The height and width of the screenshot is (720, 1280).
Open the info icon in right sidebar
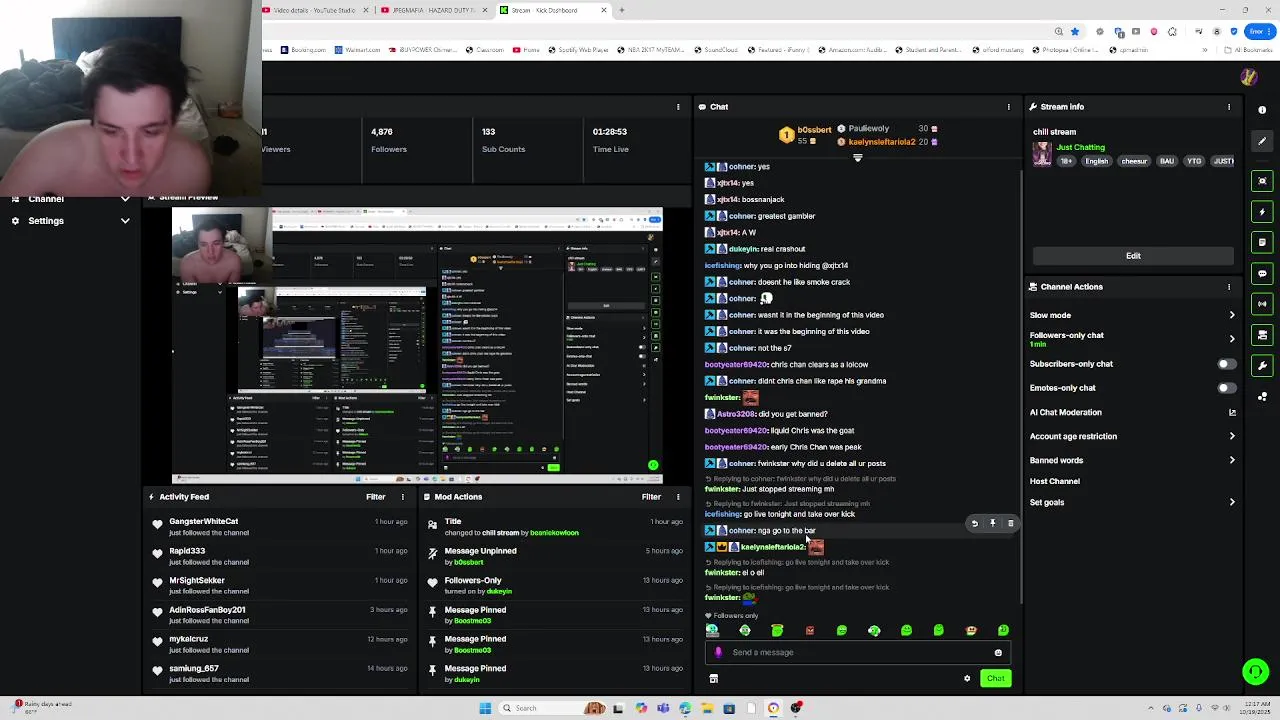[x=1262, y=110]
